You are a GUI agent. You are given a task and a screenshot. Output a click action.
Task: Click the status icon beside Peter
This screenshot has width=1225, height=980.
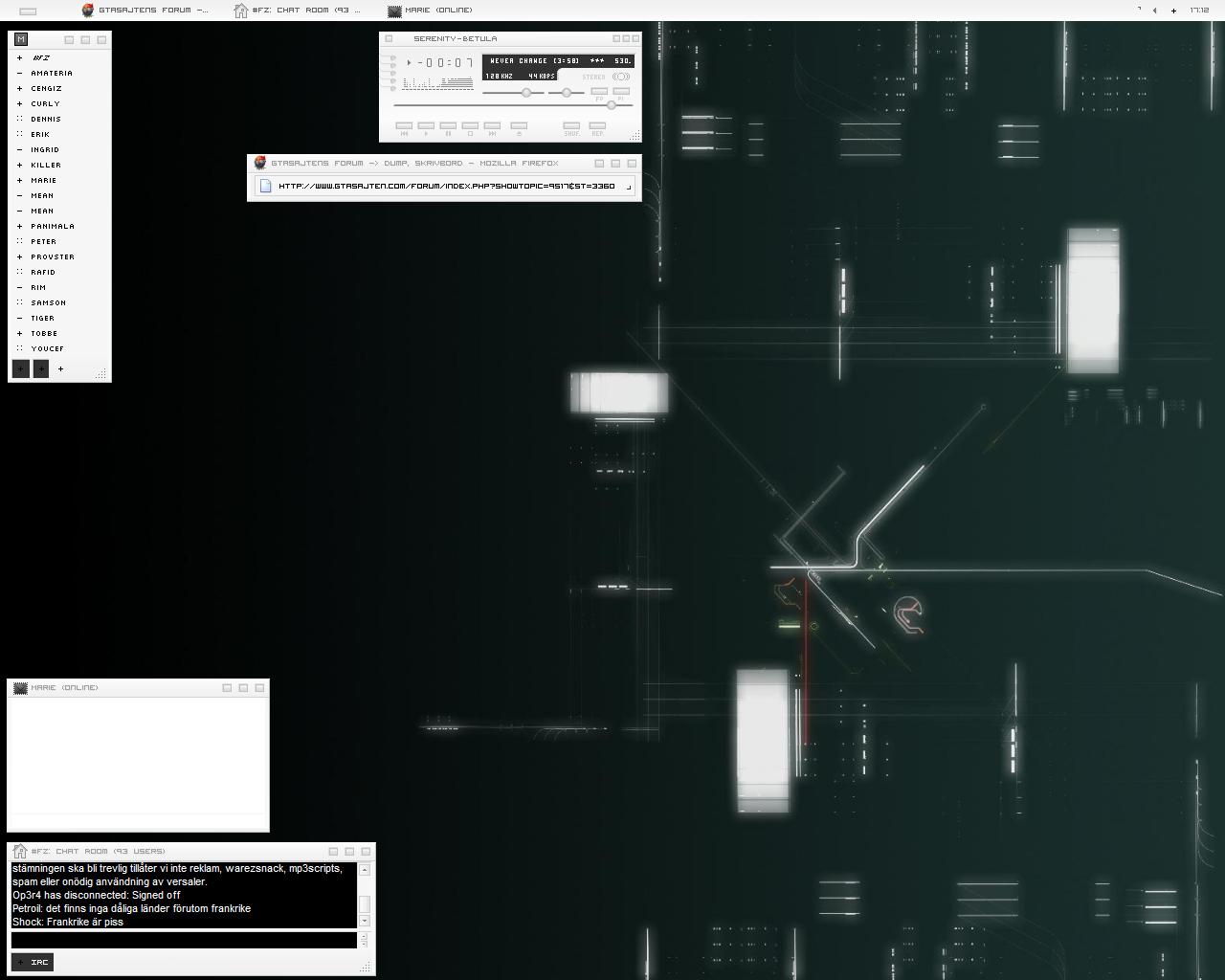click(19, 241)
